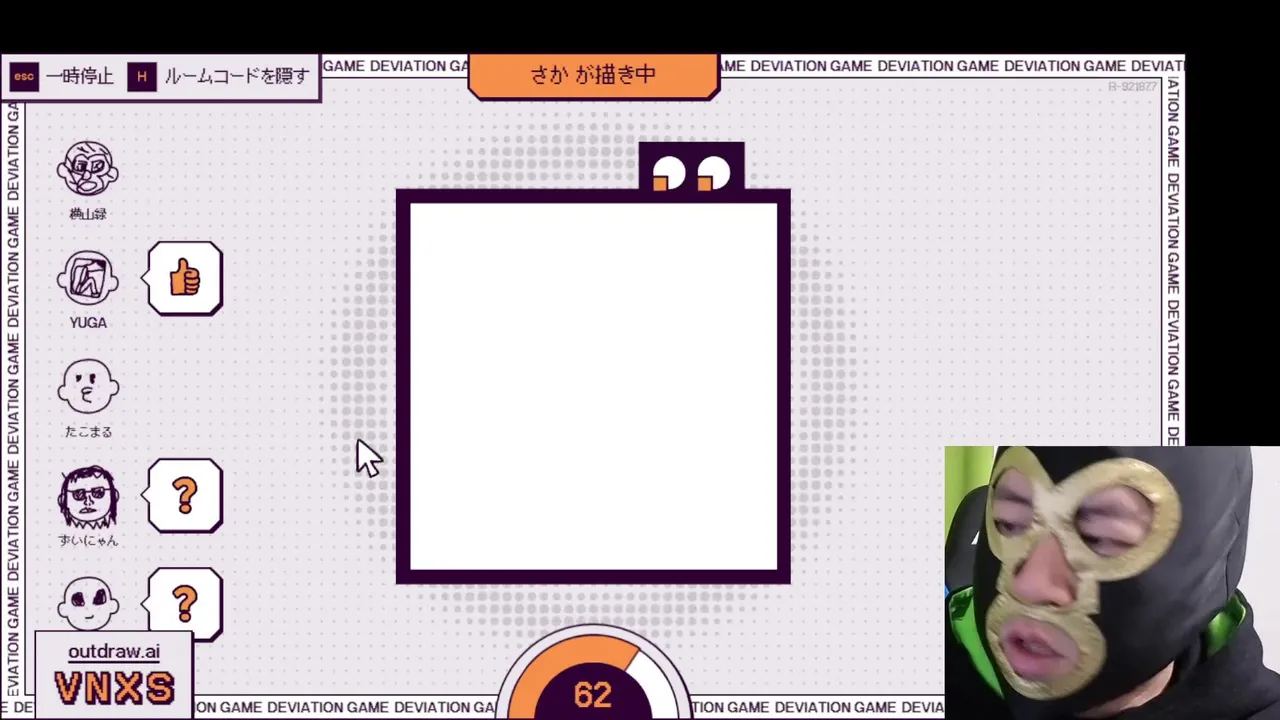Click the YUGA player name label
1280x720 pixels.
tap(88, 322)
